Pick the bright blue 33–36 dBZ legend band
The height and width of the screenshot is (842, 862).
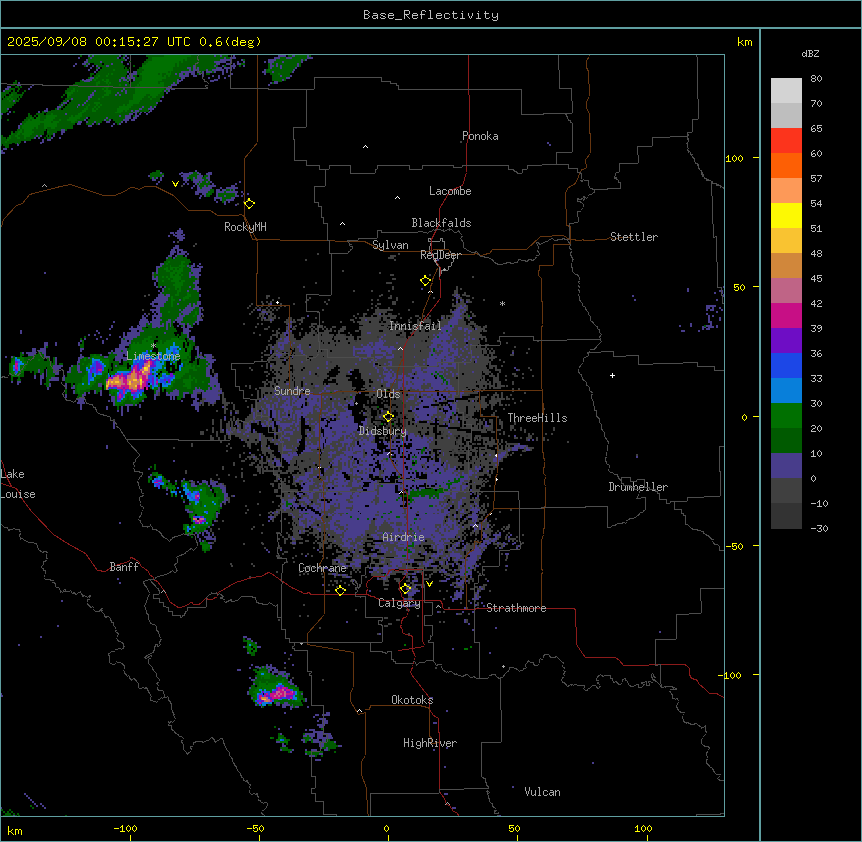786,366
